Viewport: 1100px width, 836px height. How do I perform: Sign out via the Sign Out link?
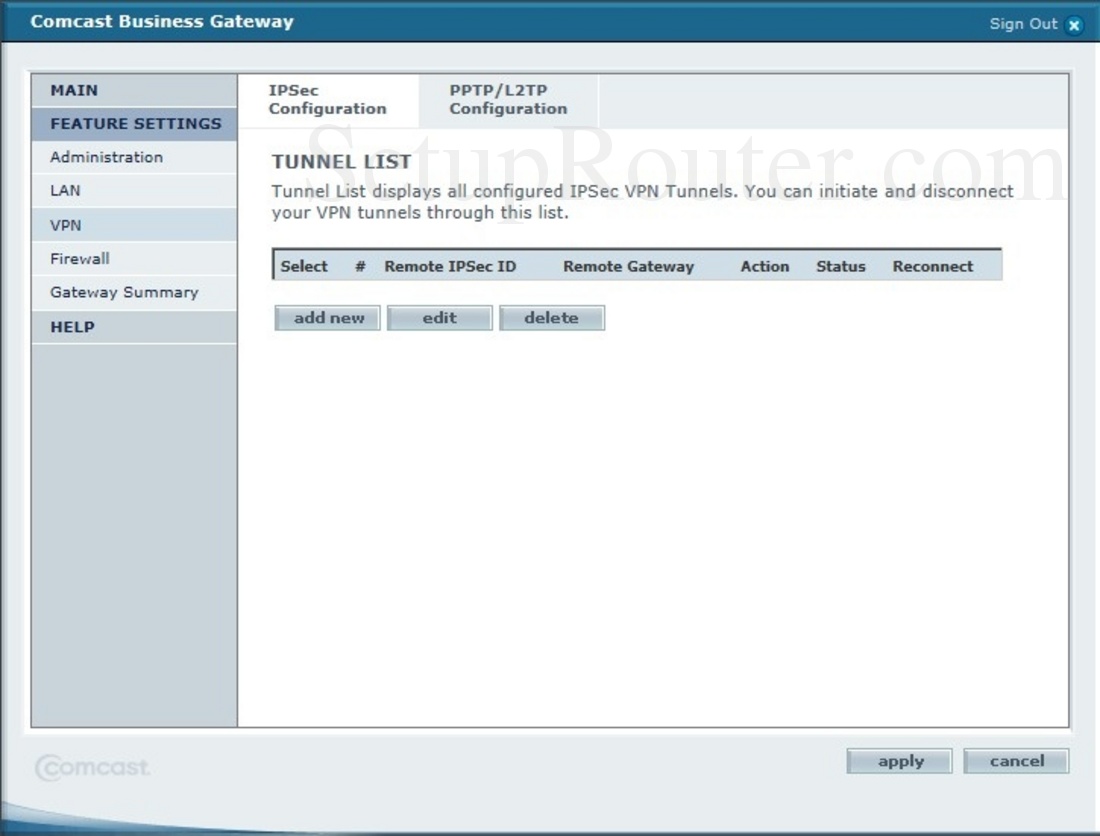pyautogui.click(x=1023, y=24)
